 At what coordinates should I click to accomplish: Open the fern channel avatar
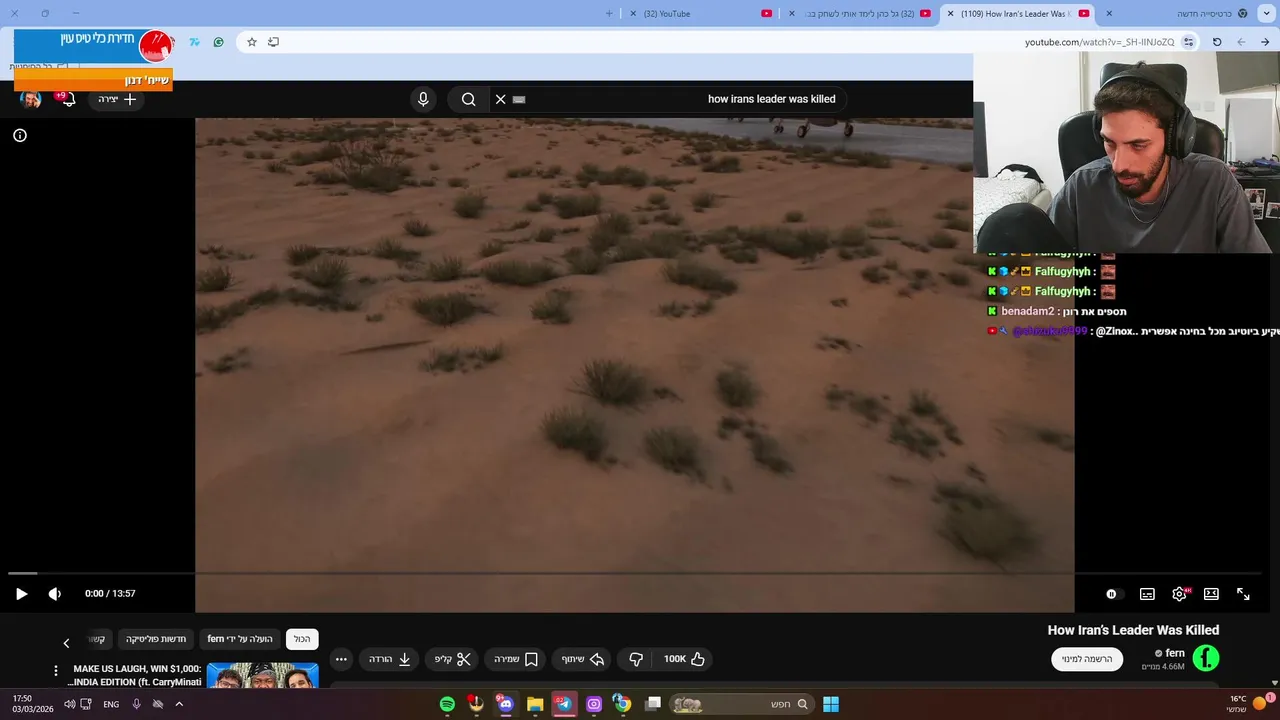(x=1206, y=658)
